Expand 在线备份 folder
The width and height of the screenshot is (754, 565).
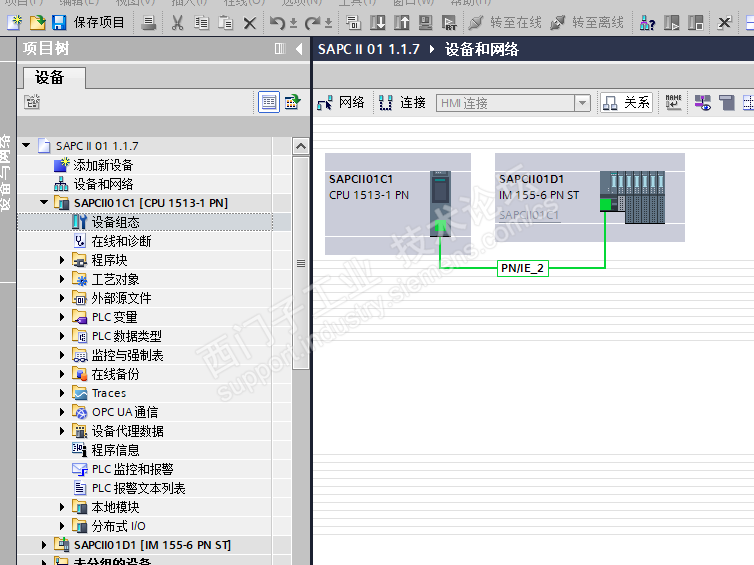(62, 374)
